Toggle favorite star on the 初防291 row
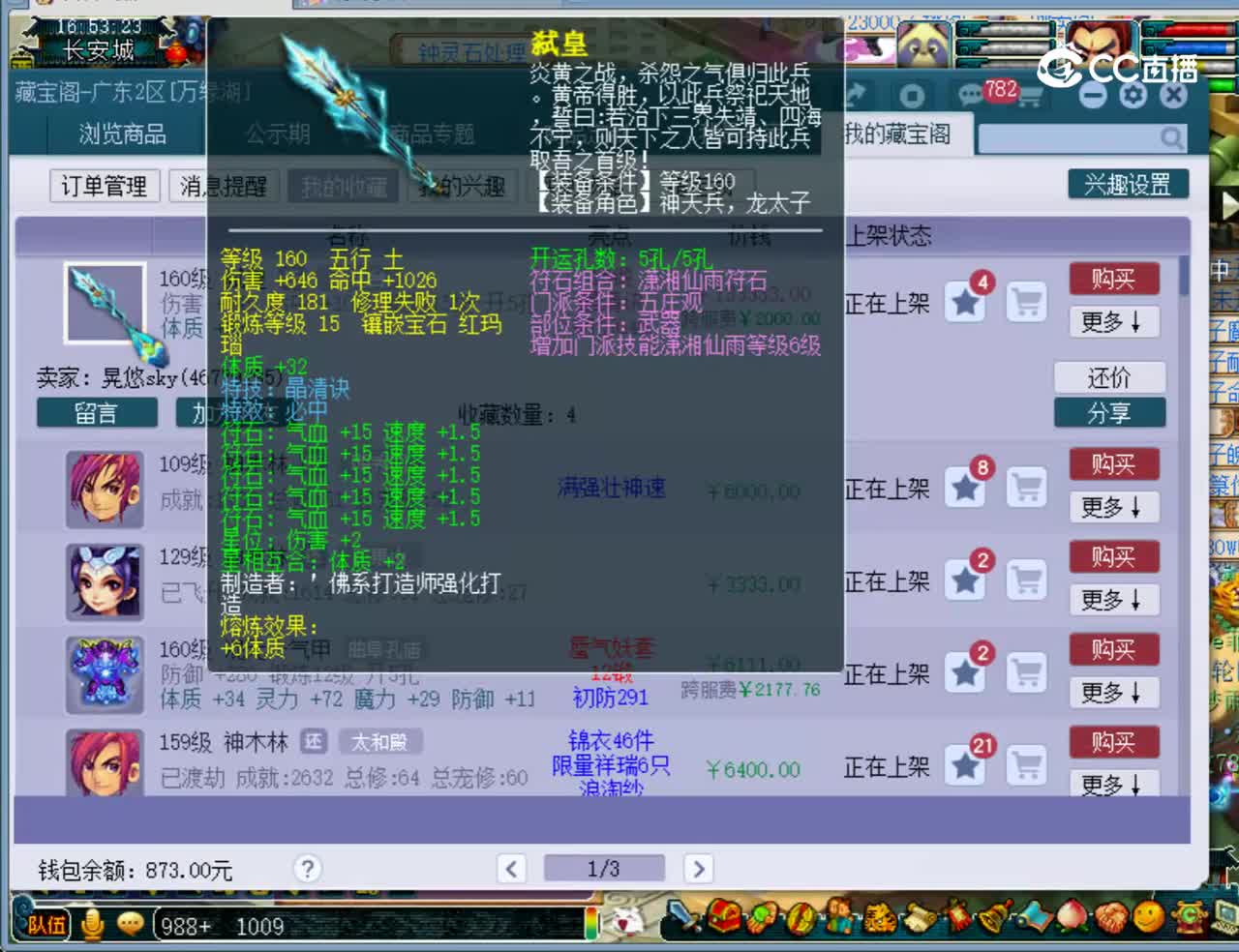1239x952 pixels. [x=965, y=672]
